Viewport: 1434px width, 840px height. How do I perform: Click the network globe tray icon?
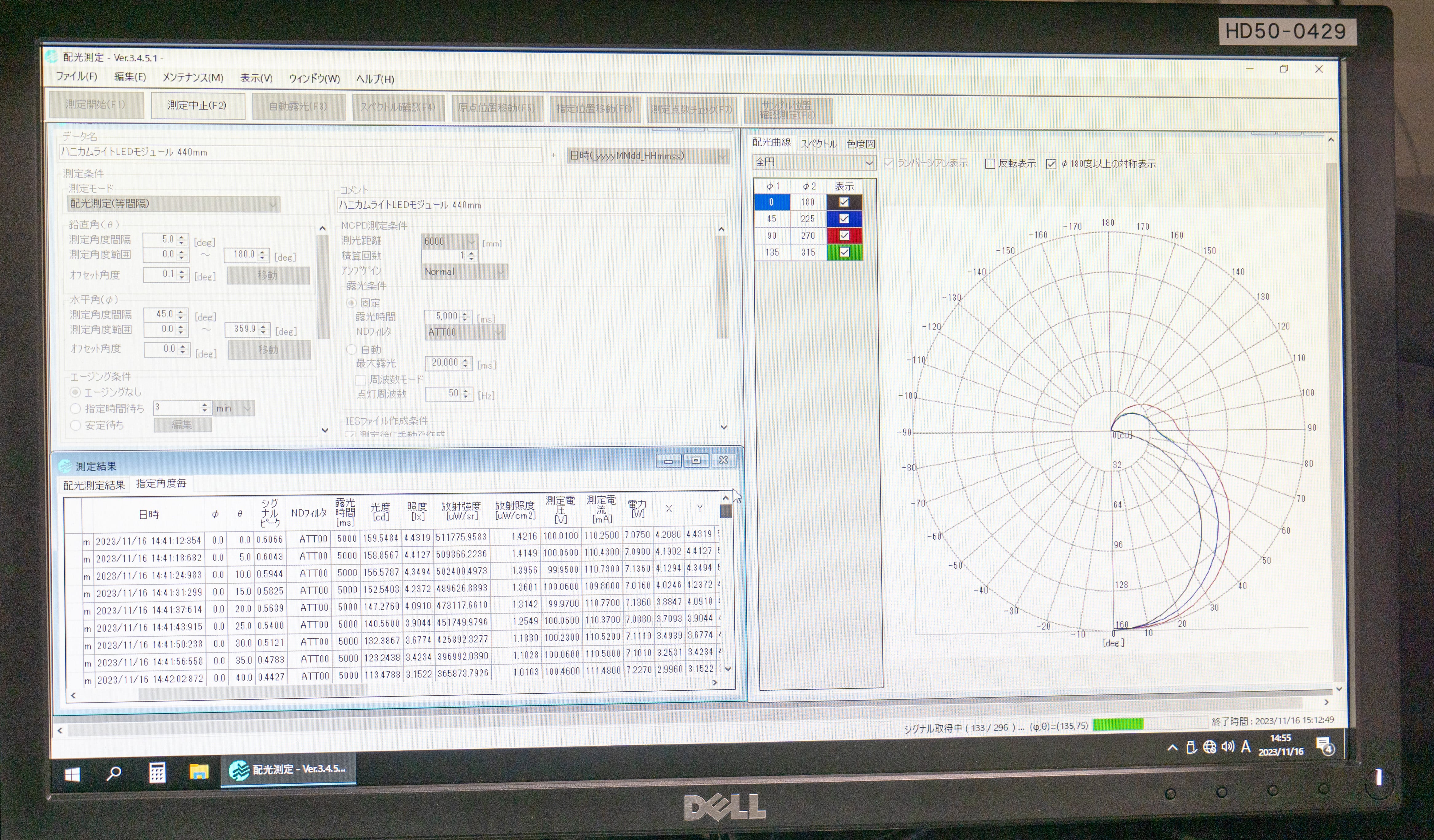tap(1209, 747)
